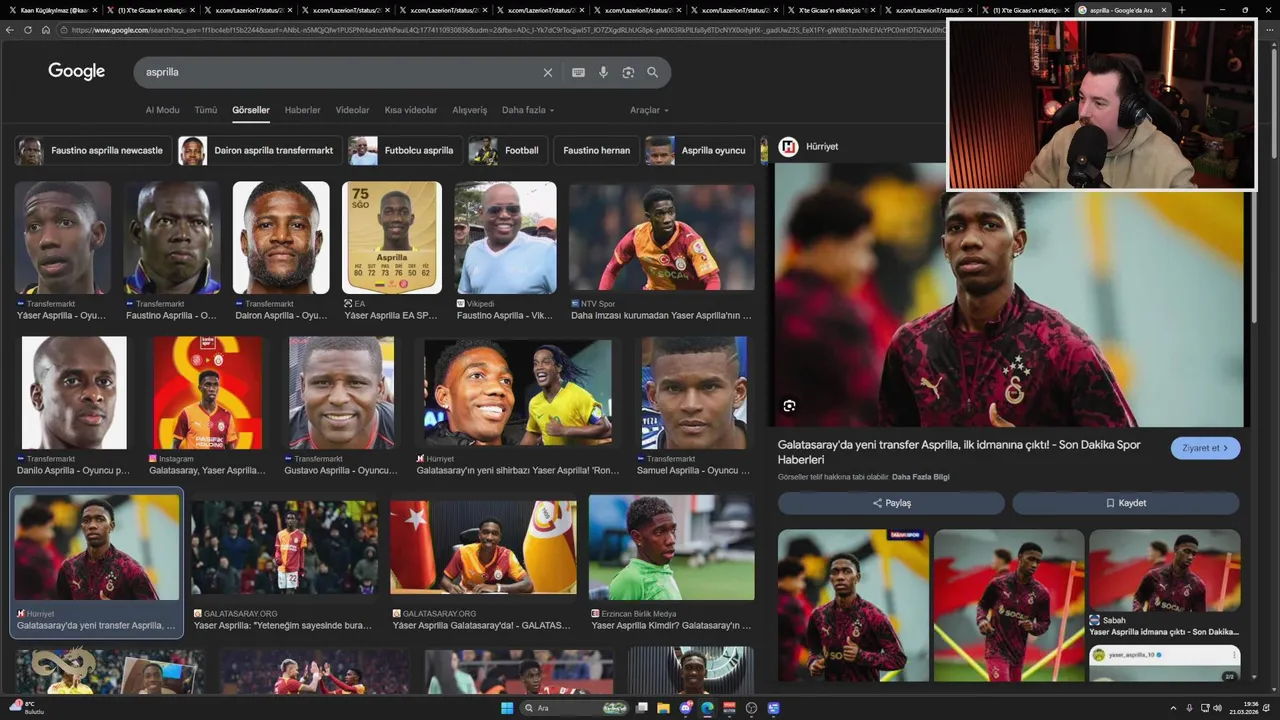Open the Faustino Asprilla Transfermarkt thumbnail

171,238
